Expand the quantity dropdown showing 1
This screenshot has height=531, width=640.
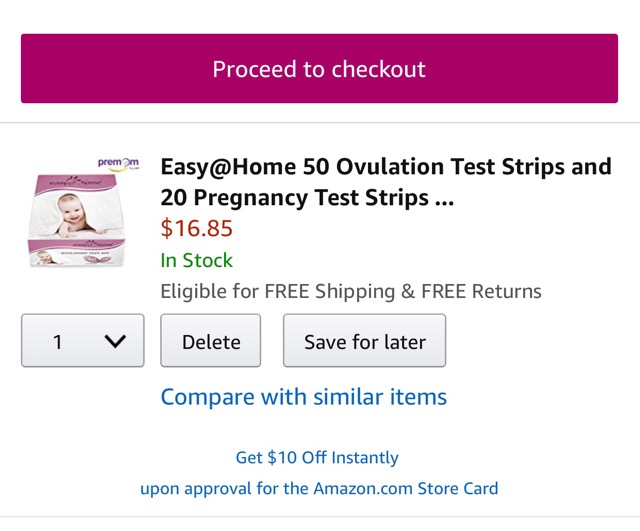83,340
